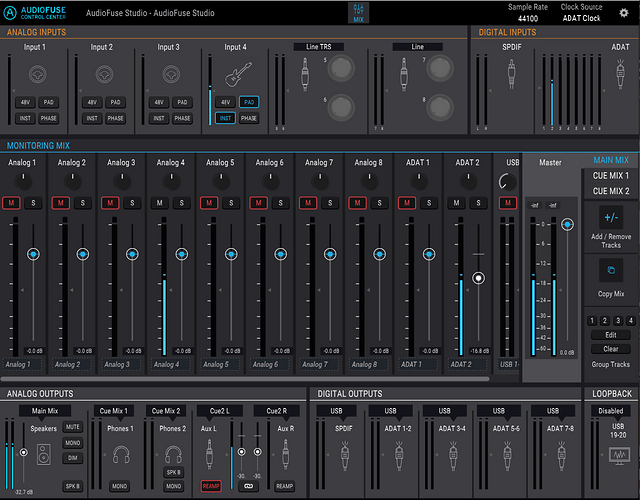This screenshot has height=500, width=640.
Task: Toggle REAMP on Aux L output
Action: tap(211, 486)
